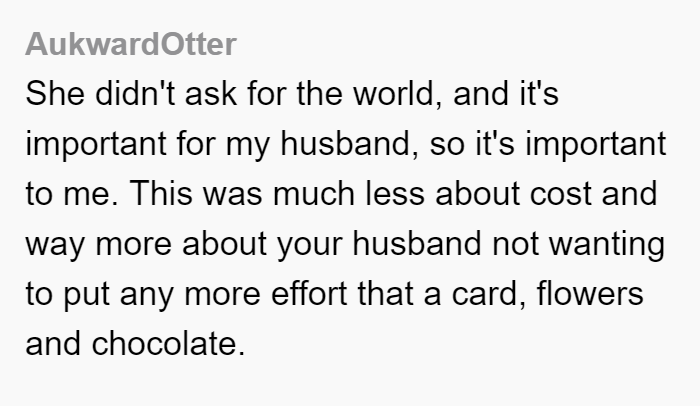Viewport: 700px width, 406px height.
Task: Click the word 'and' starting the last line
Action: 53,344
